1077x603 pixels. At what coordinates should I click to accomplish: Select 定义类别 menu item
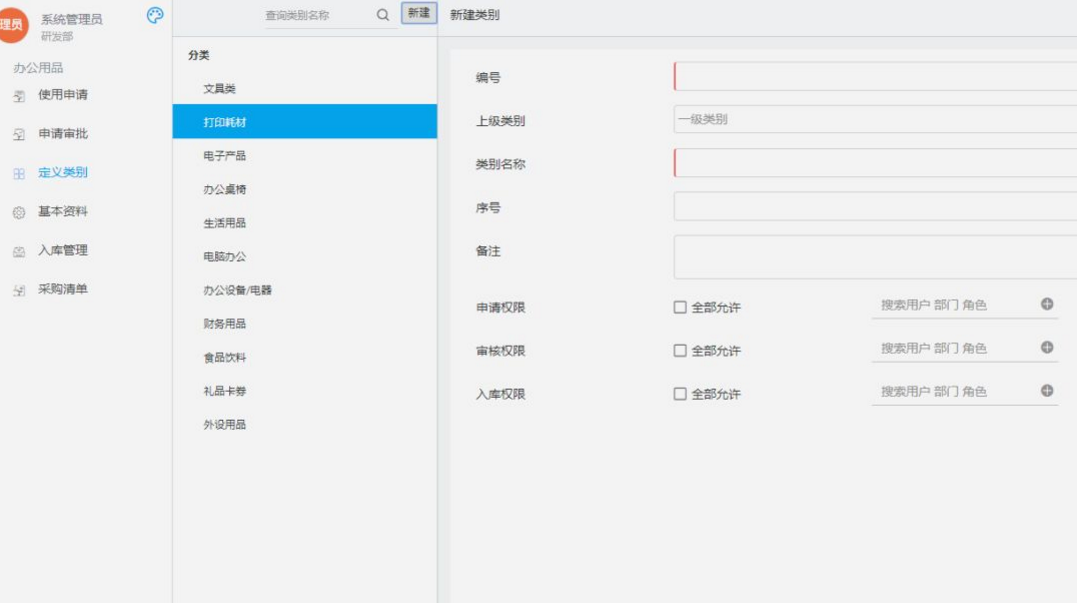63,172
